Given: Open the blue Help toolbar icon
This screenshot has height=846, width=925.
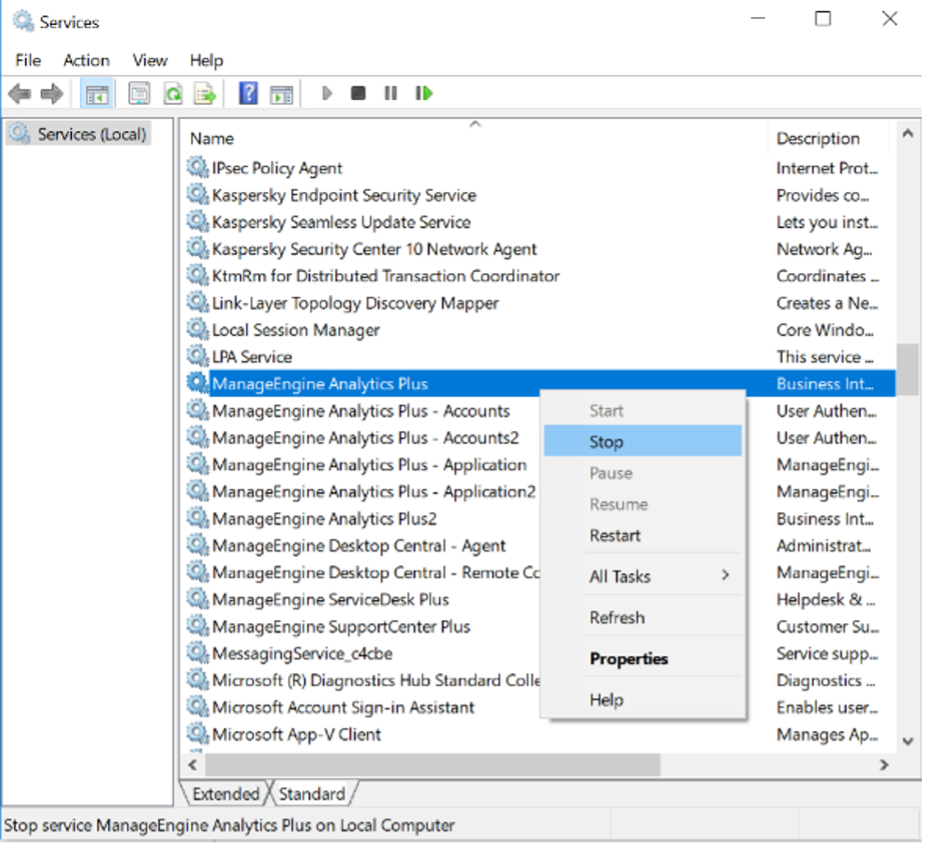Looking at the screenshot, I should (248, 94).
